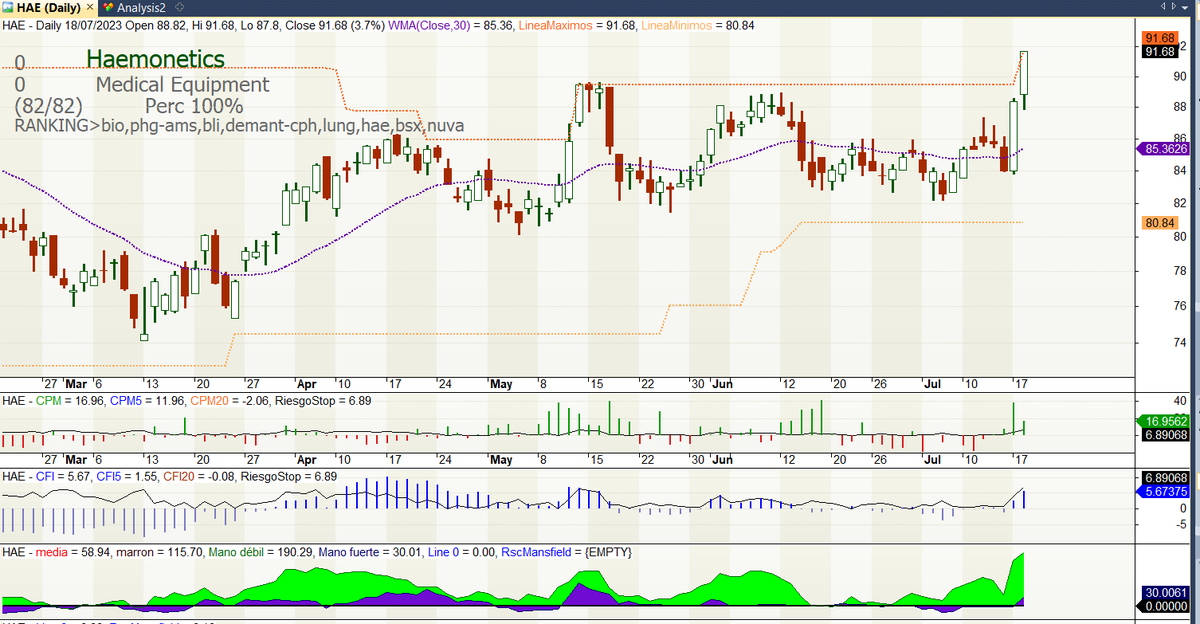Click the 30.0061 Mano fuerte value label
Viewport: 1200px width, 624px height.
(1164, 592)
